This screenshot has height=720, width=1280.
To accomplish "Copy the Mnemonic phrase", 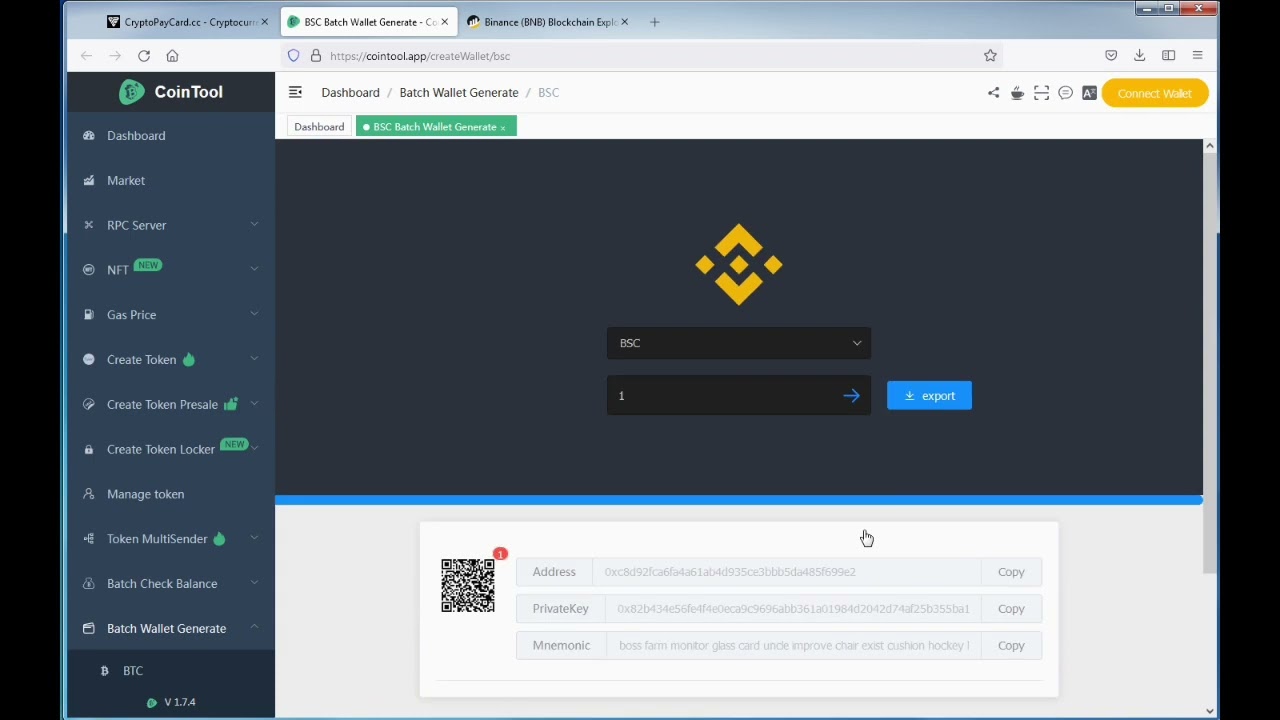I will pos(1011,646).
